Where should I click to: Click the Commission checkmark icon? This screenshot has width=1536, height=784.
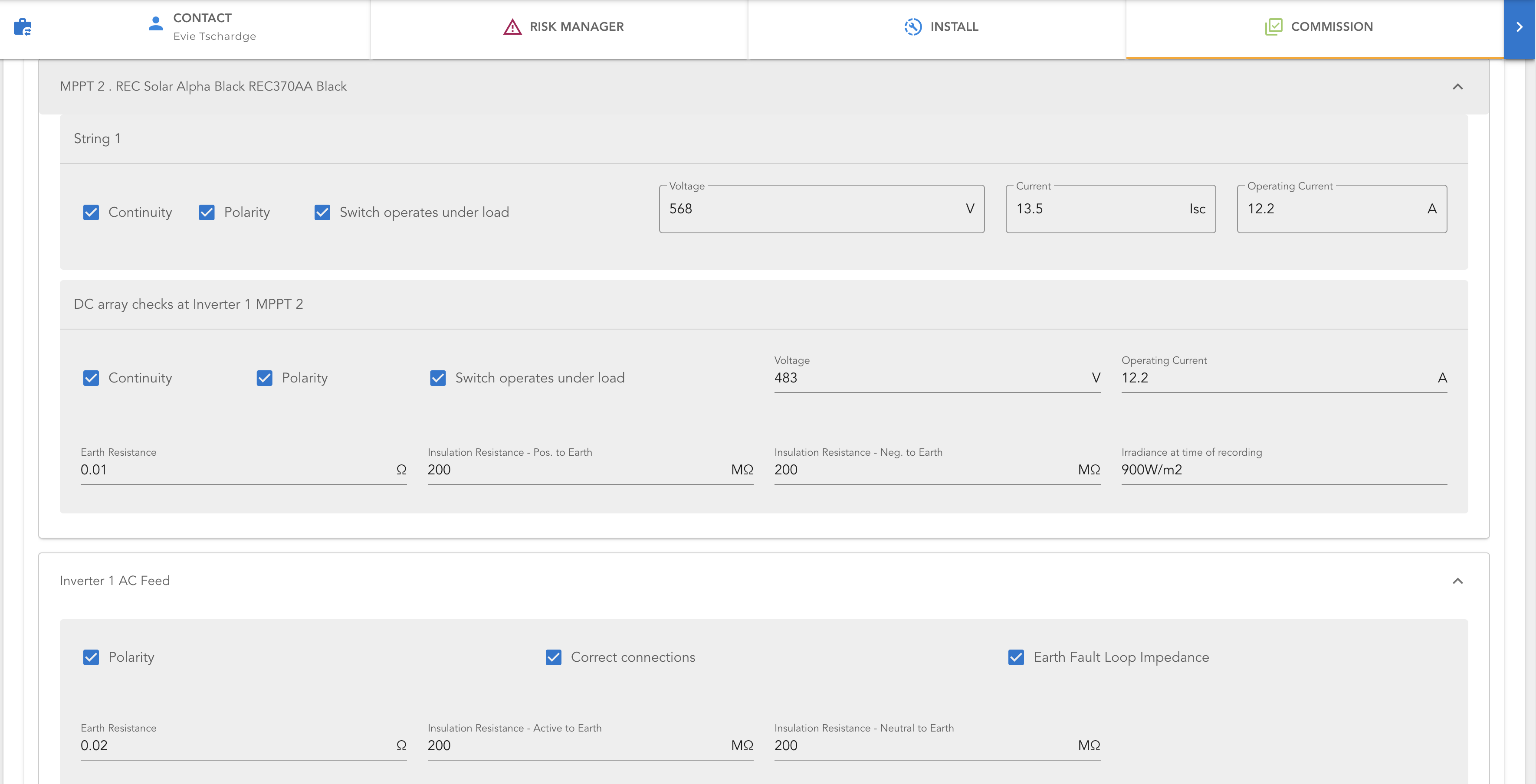point(1273,27)
